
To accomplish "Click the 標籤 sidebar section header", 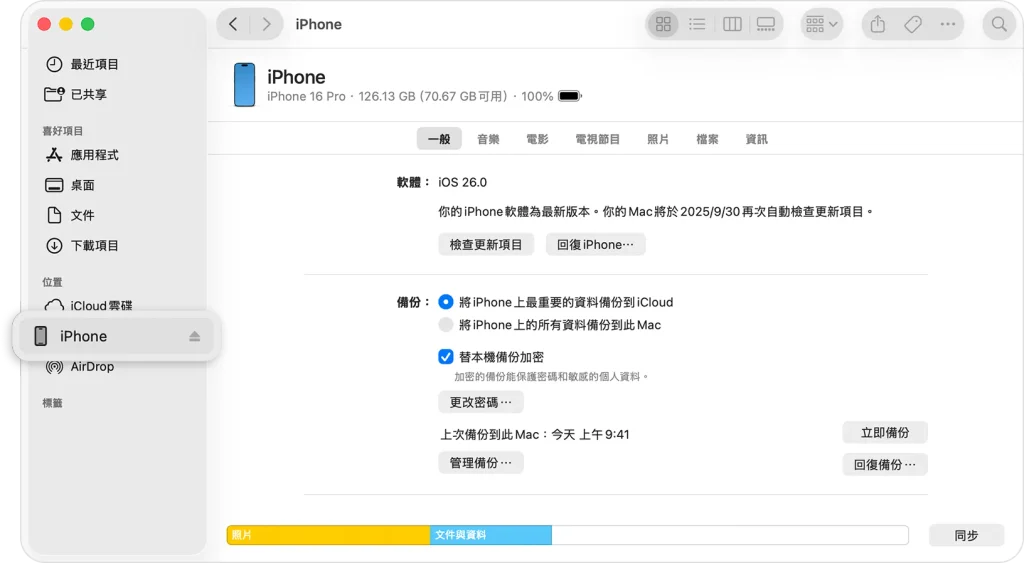I will pyautogui.click(x=52, y=403).
